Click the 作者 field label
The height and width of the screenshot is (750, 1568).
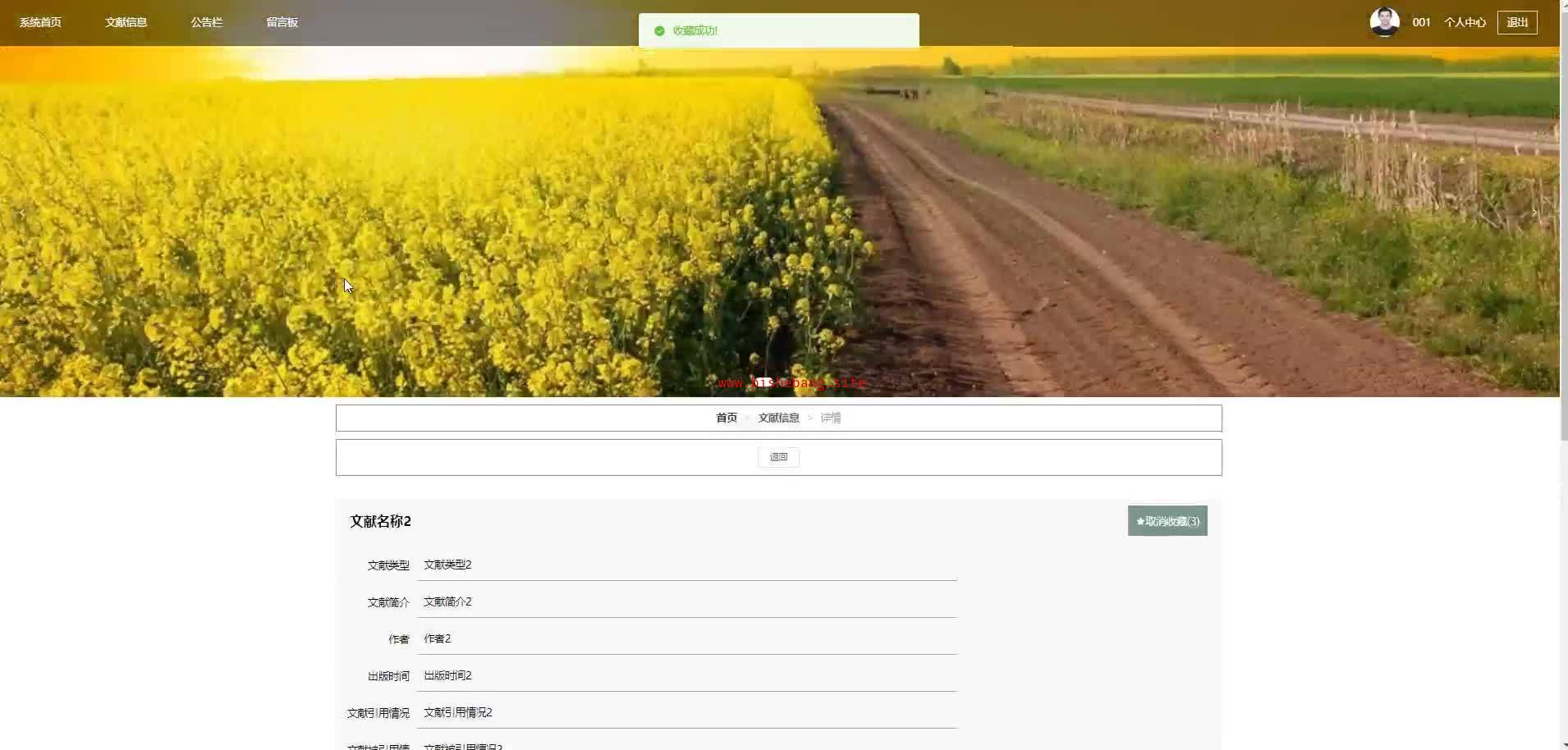399,639
